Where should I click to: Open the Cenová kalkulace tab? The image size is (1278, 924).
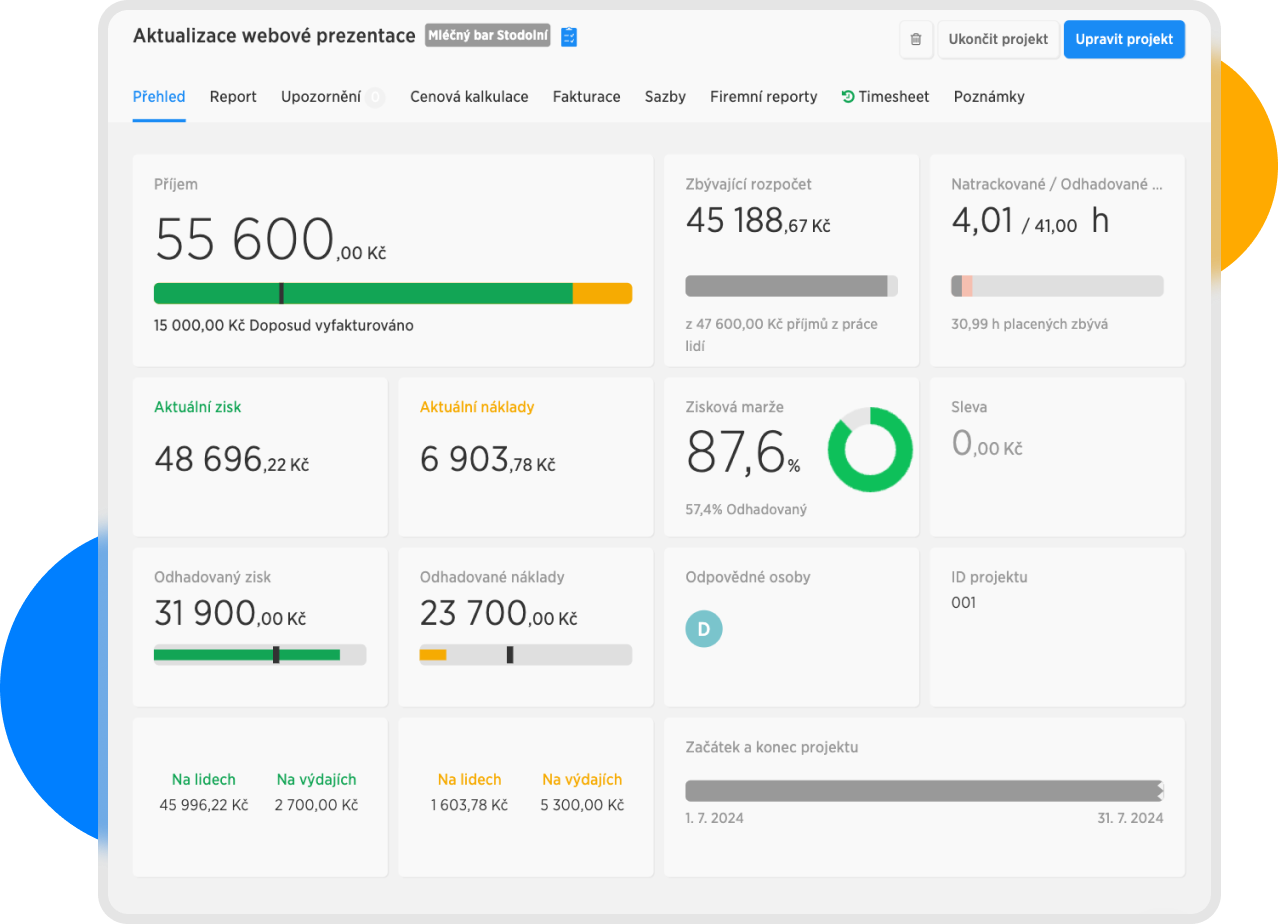pos(469,97)
